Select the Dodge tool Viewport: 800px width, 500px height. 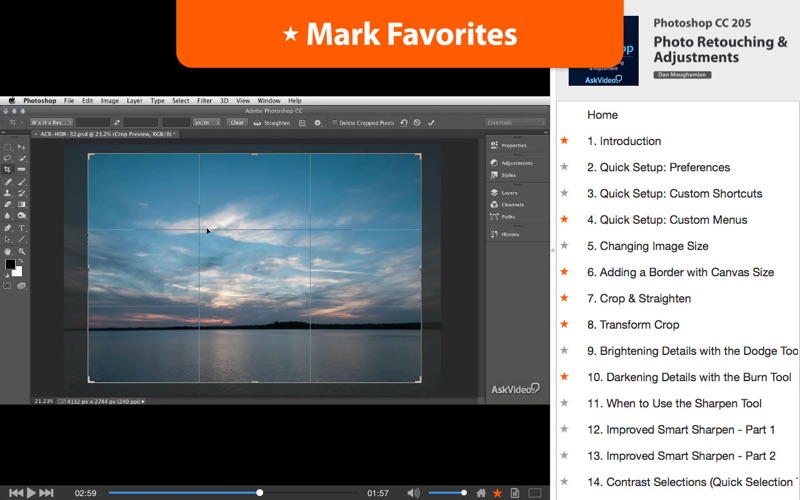click(x=21, y=216)
